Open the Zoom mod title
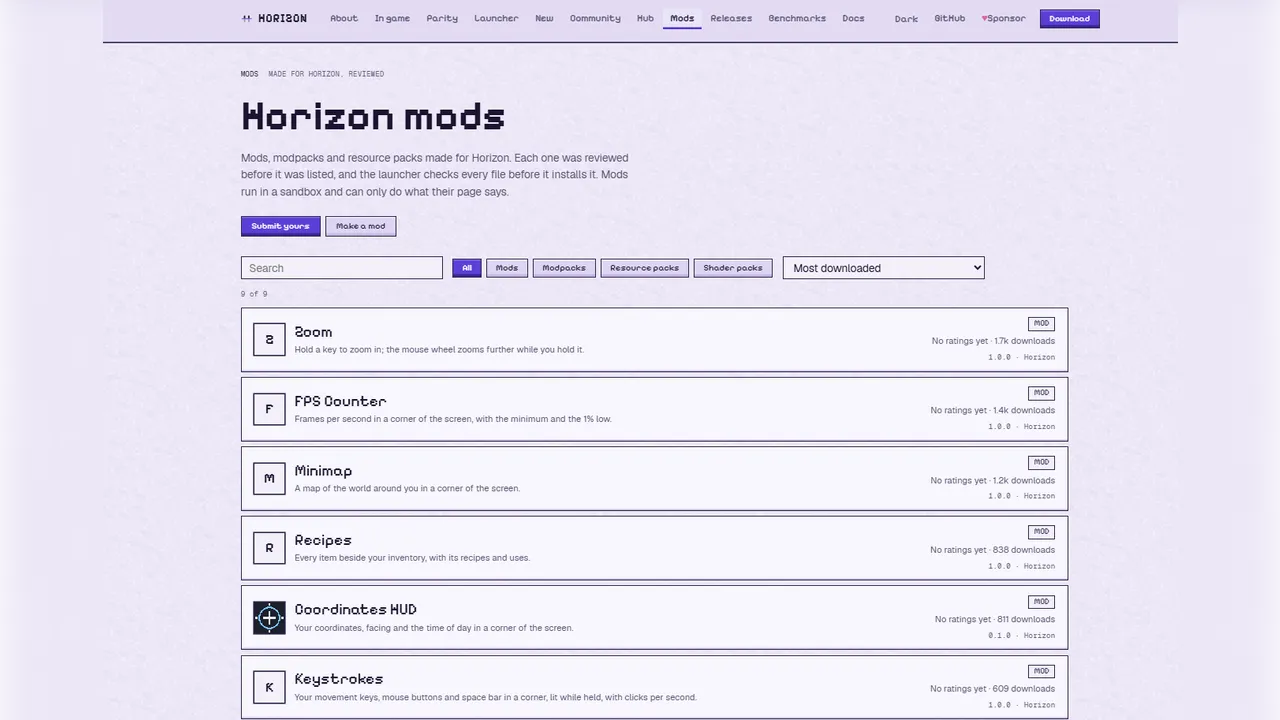 tap(313, 332)
